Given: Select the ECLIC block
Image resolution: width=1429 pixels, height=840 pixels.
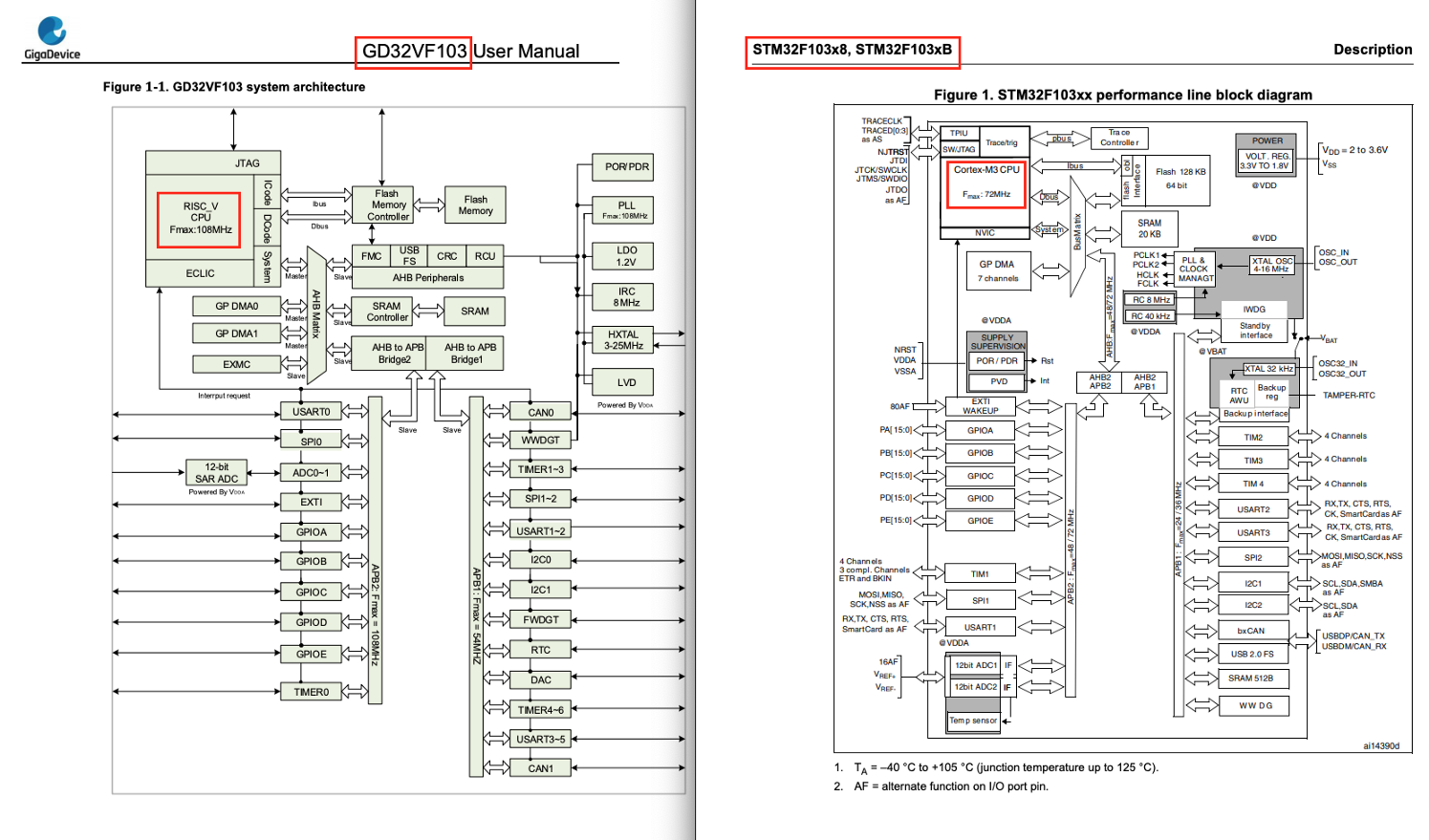Looking at the screenshot, I should tap(200, 273).
